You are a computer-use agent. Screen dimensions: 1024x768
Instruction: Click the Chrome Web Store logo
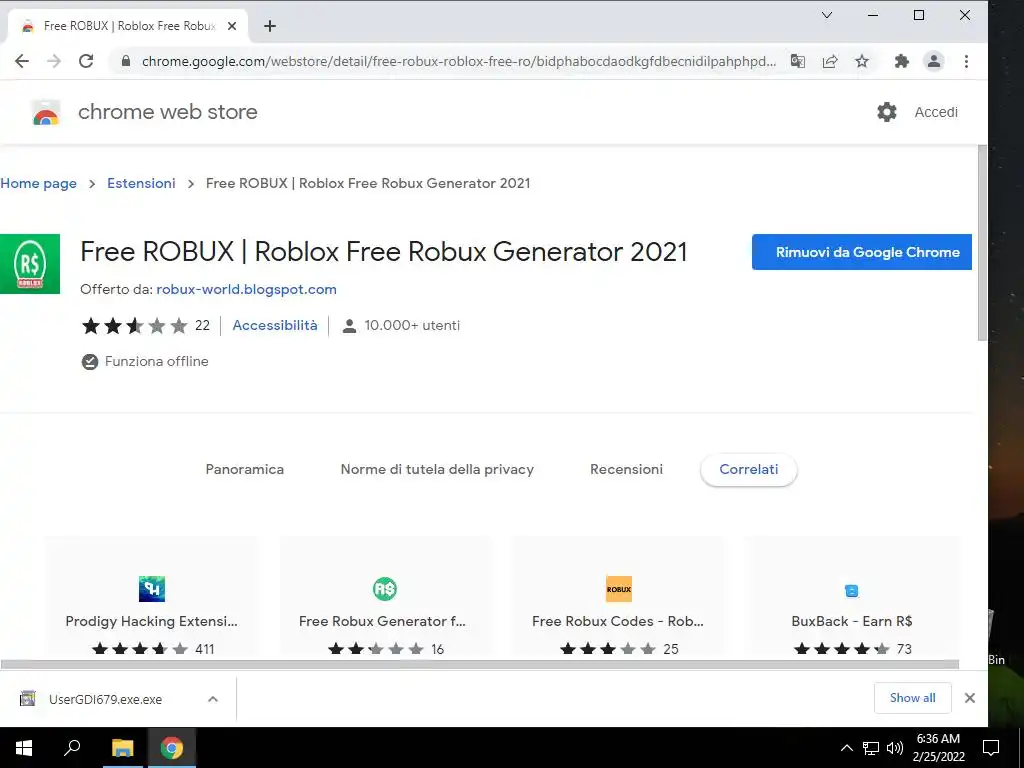coord(46,112)
